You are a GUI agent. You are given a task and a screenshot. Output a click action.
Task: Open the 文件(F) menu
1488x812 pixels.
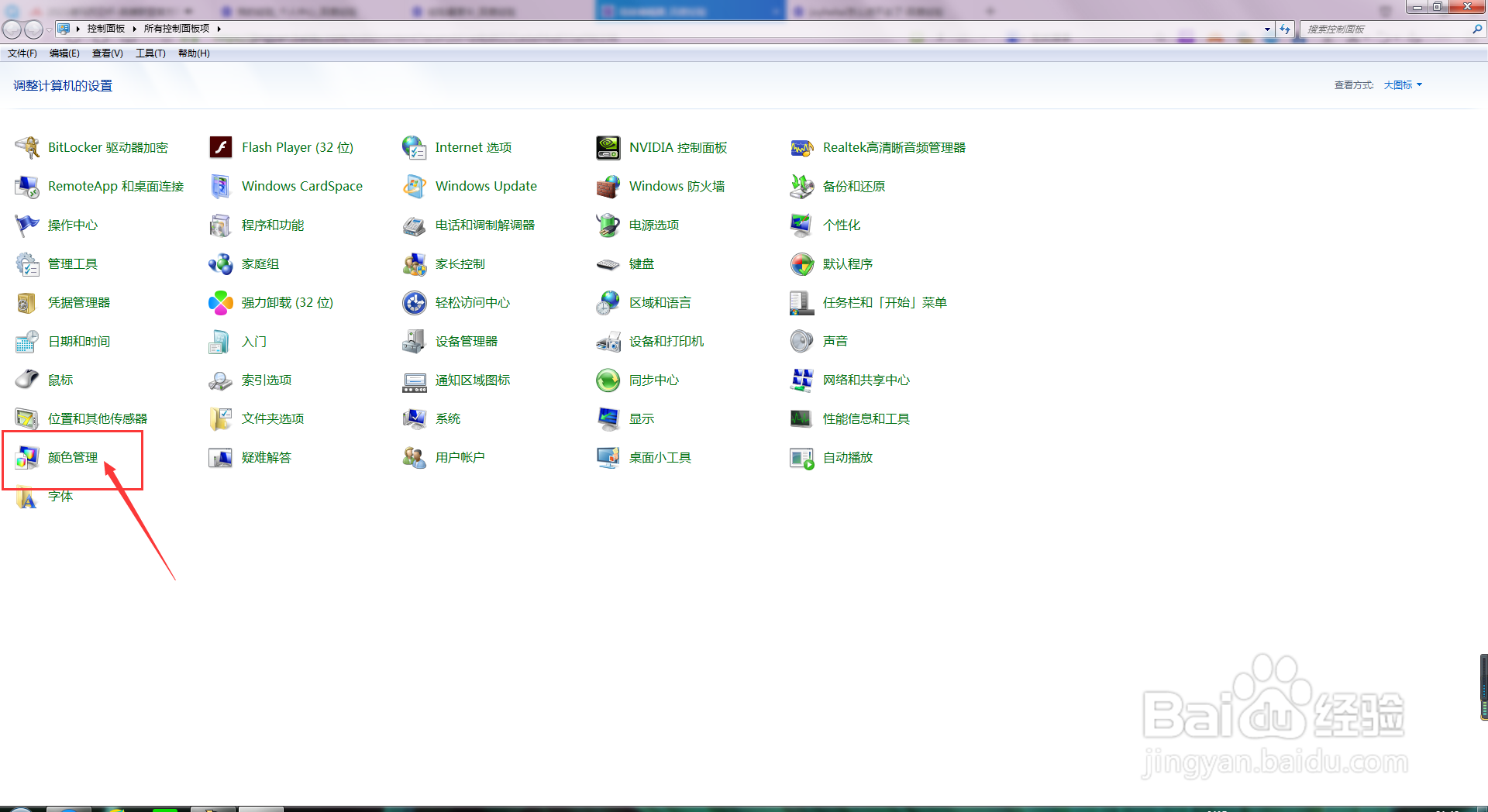tap(22, 53)
